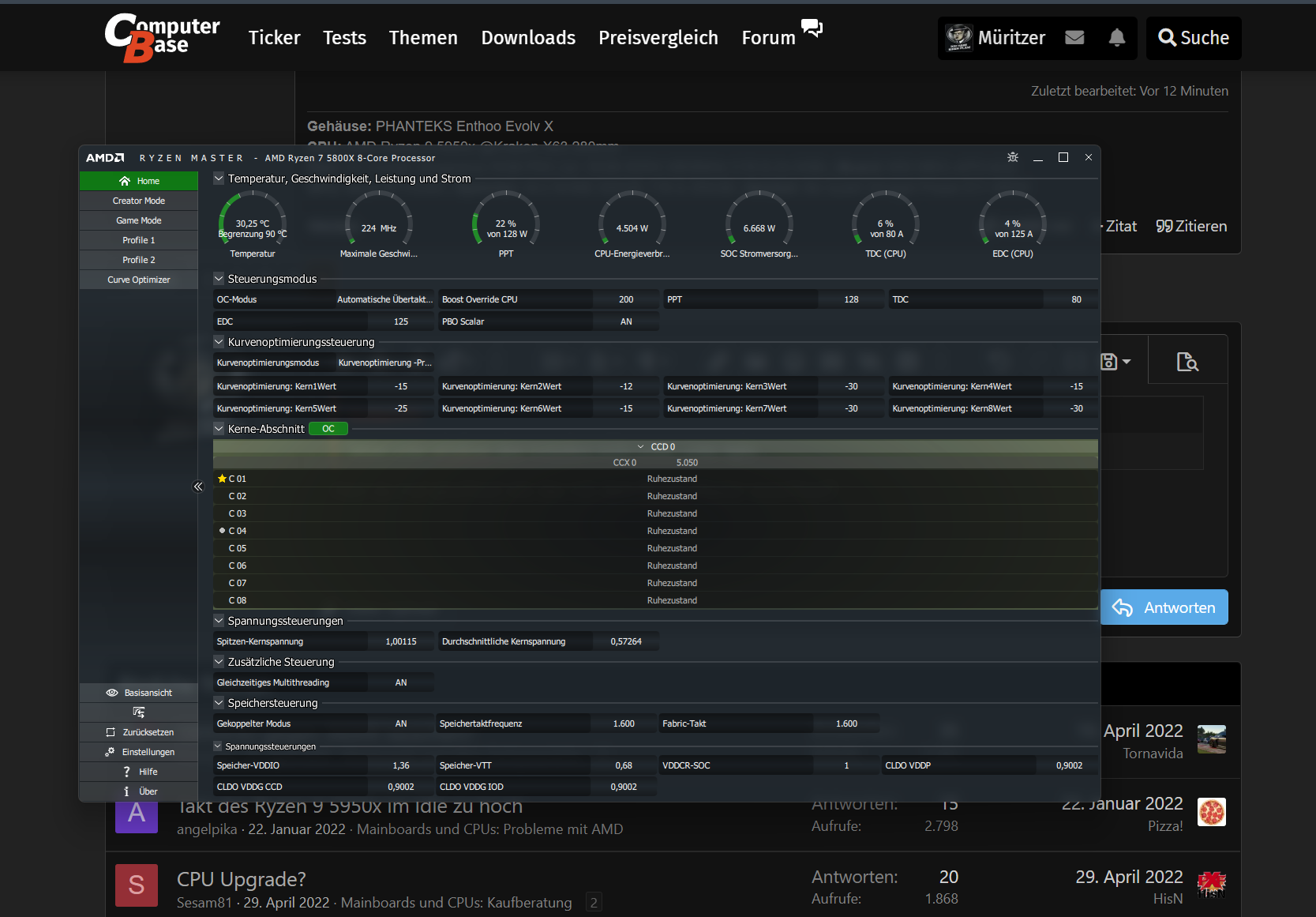Collapse the Speichersteuerung section

pyautogui.click(x=219, y=703)
